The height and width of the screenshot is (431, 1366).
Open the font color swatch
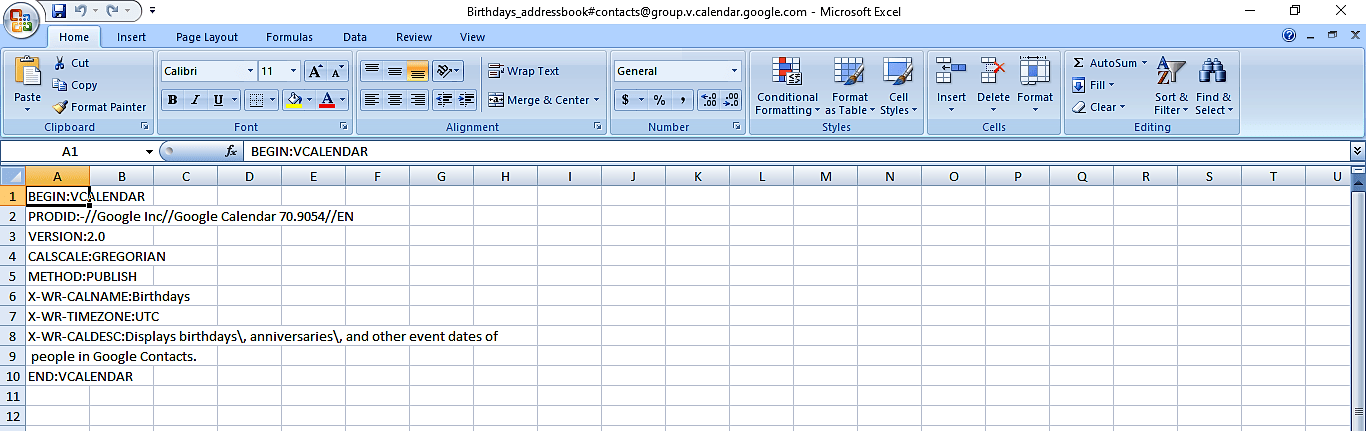pos(326,100)
